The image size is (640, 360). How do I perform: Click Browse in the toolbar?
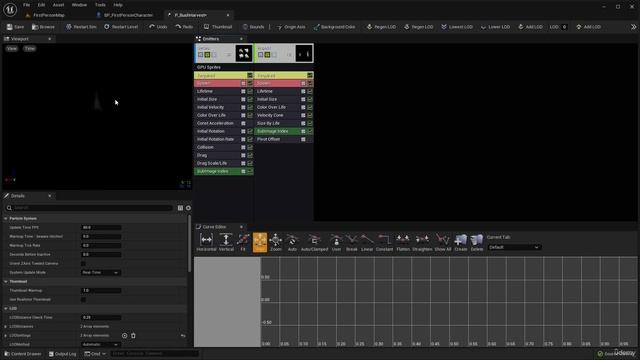(x=43, y=27)
